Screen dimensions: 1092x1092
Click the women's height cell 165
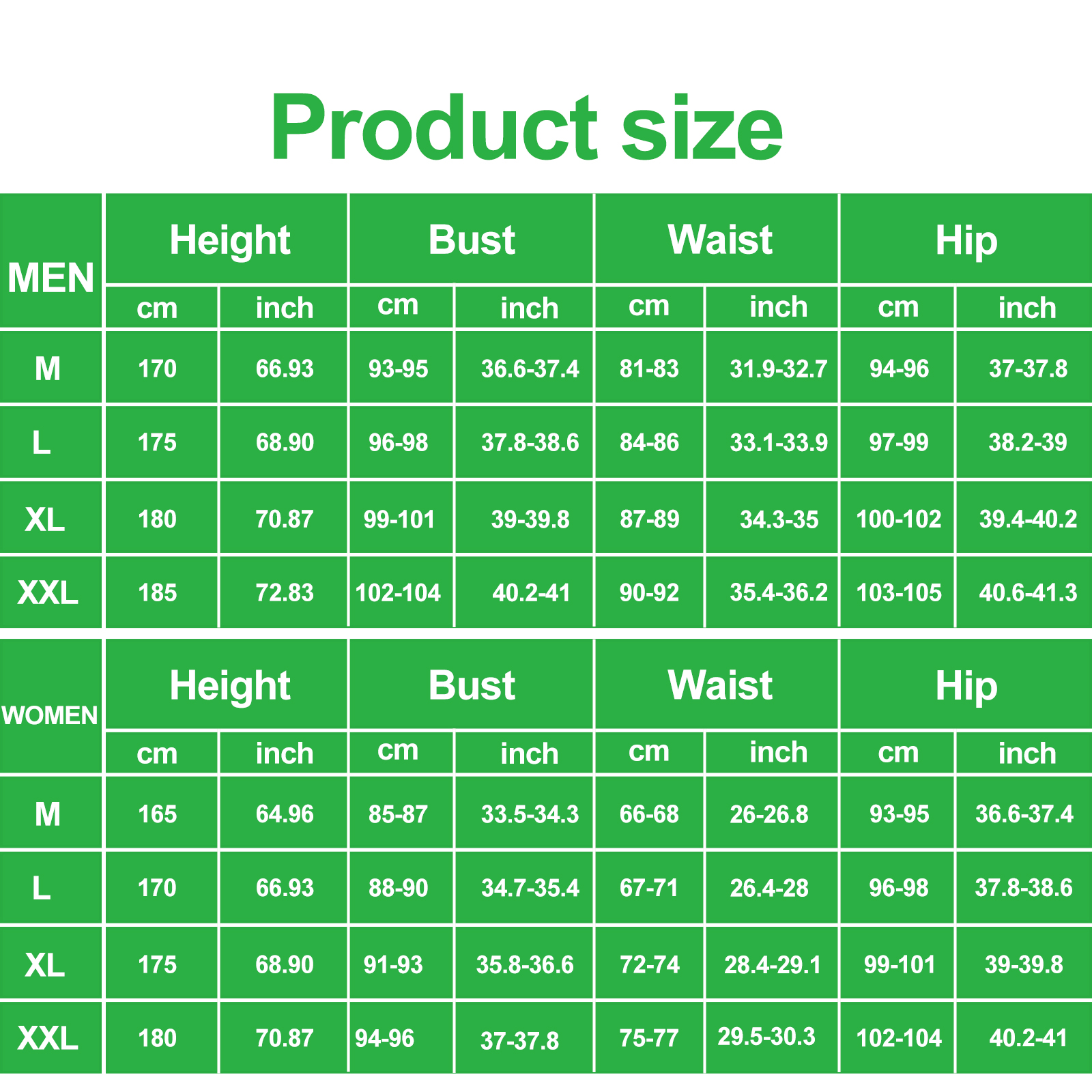click(x=158, y=814)
